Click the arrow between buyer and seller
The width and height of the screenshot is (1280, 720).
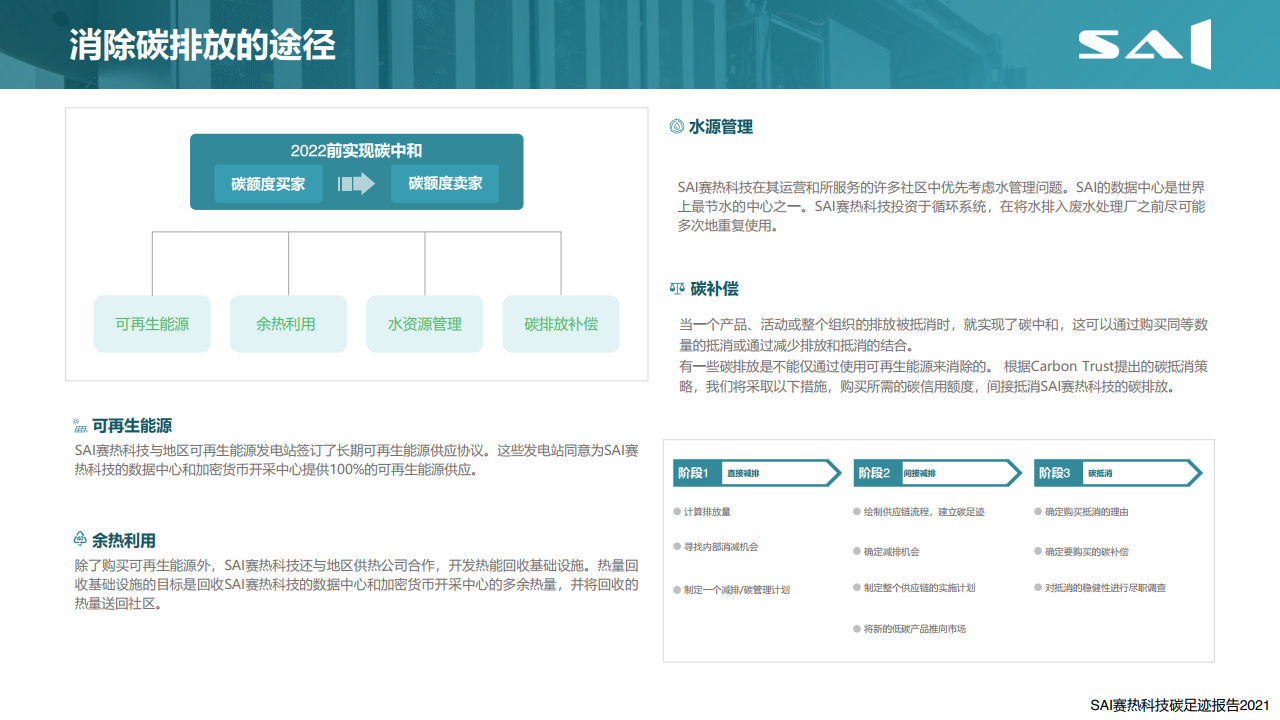(x=356, y=184)
